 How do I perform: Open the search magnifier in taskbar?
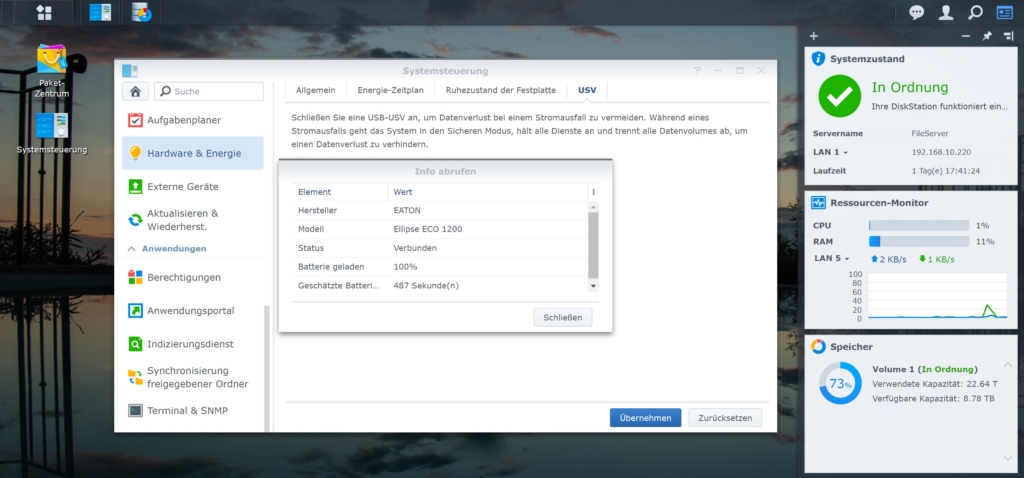tap(975, 12)
